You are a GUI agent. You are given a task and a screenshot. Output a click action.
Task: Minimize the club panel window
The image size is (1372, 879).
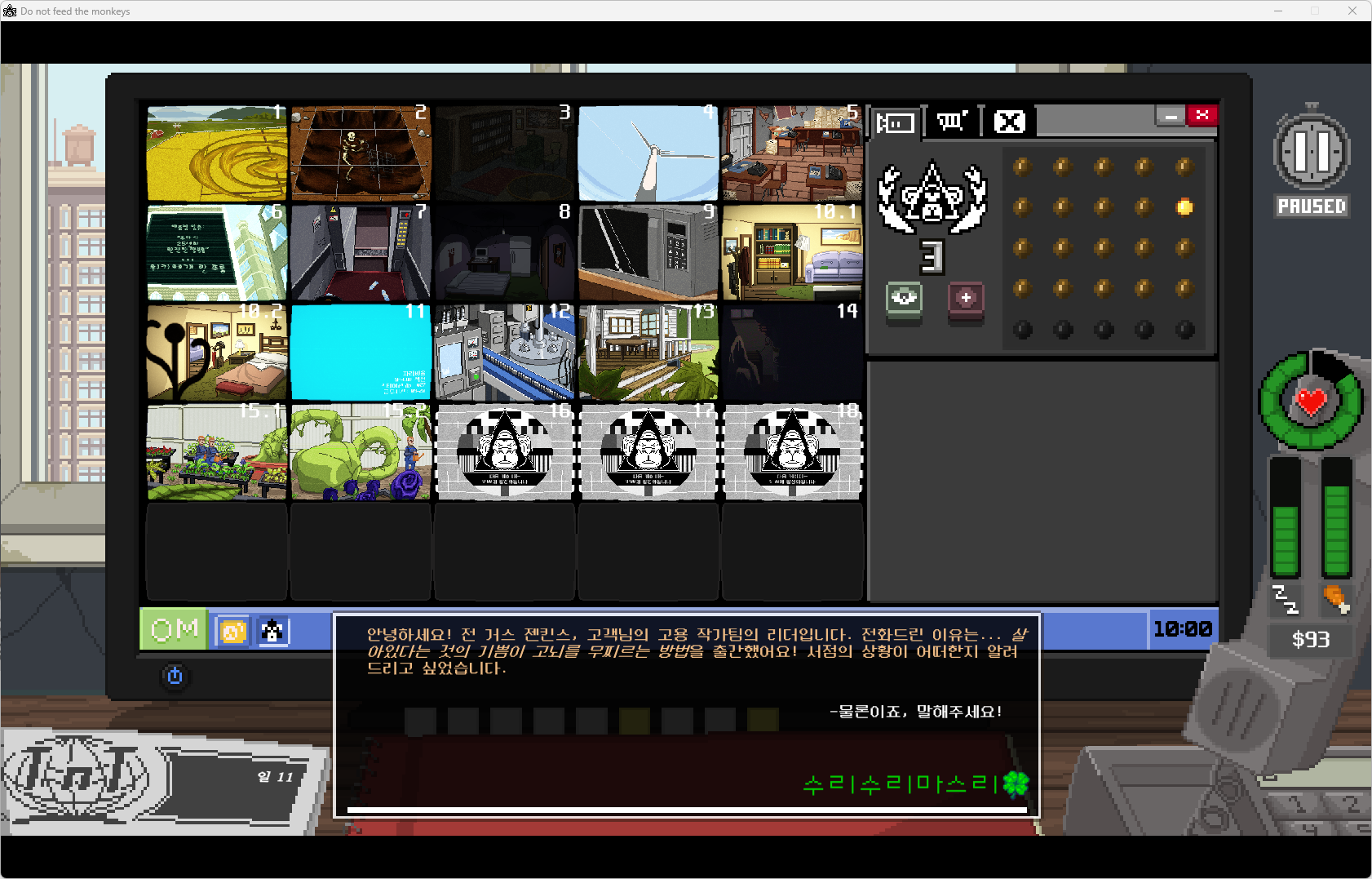[x=1171, y=116]
